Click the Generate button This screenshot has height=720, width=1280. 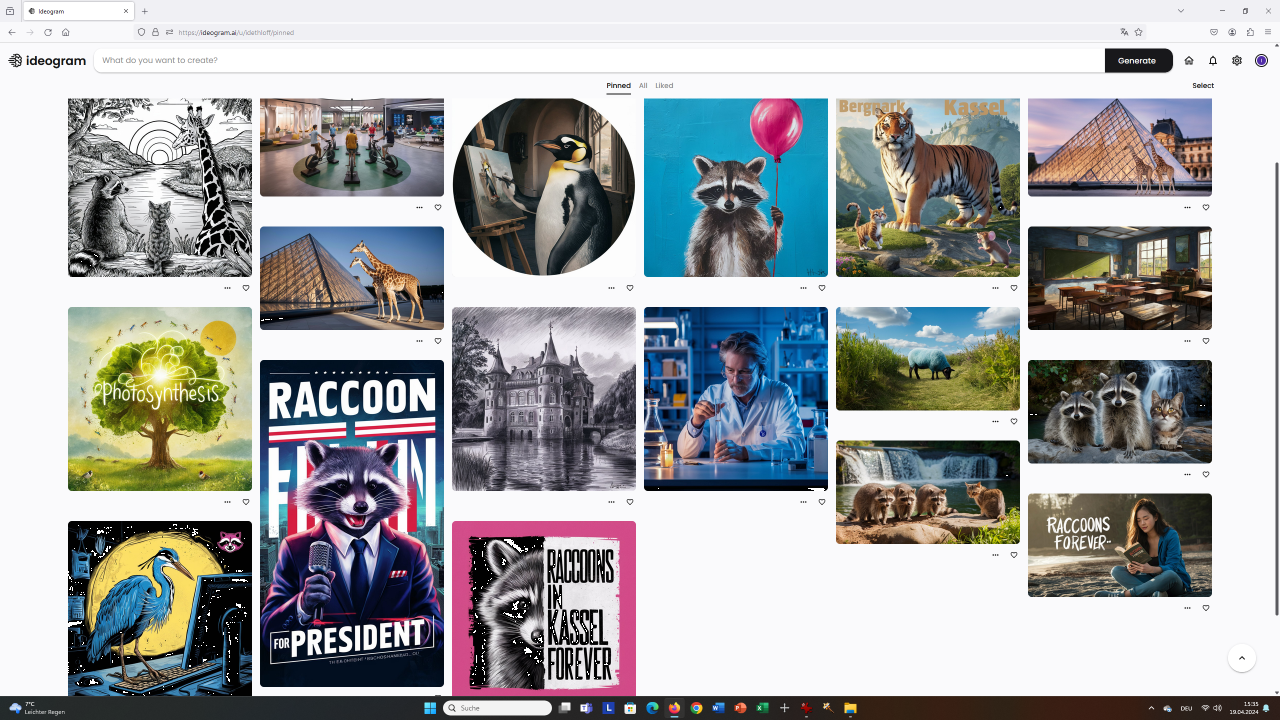1138,60
